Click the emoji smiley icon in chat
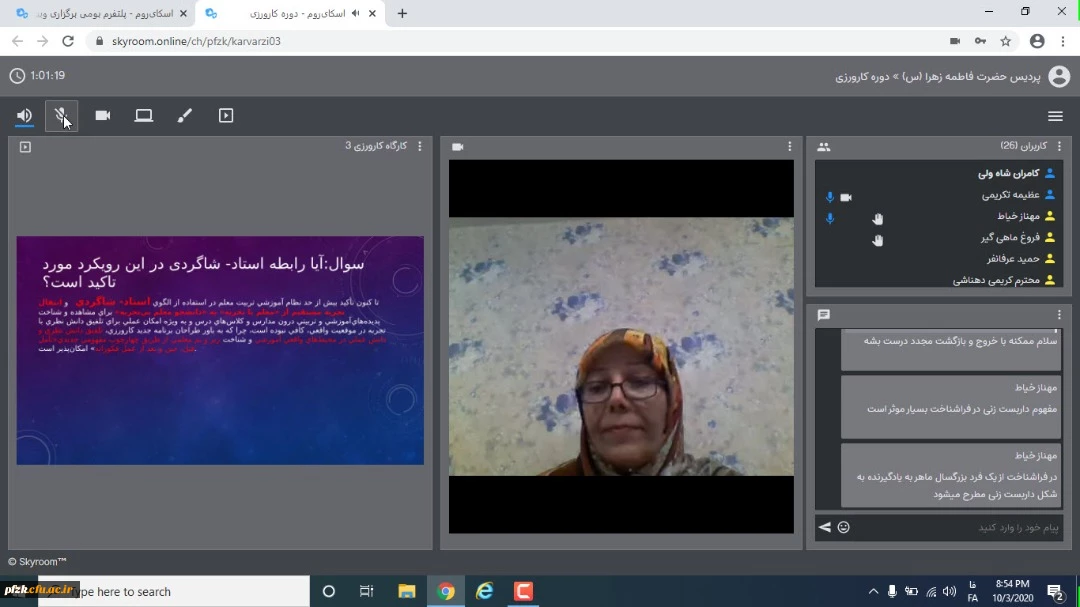This screenshot has height=607, width=1080. (x=844, y=527)
